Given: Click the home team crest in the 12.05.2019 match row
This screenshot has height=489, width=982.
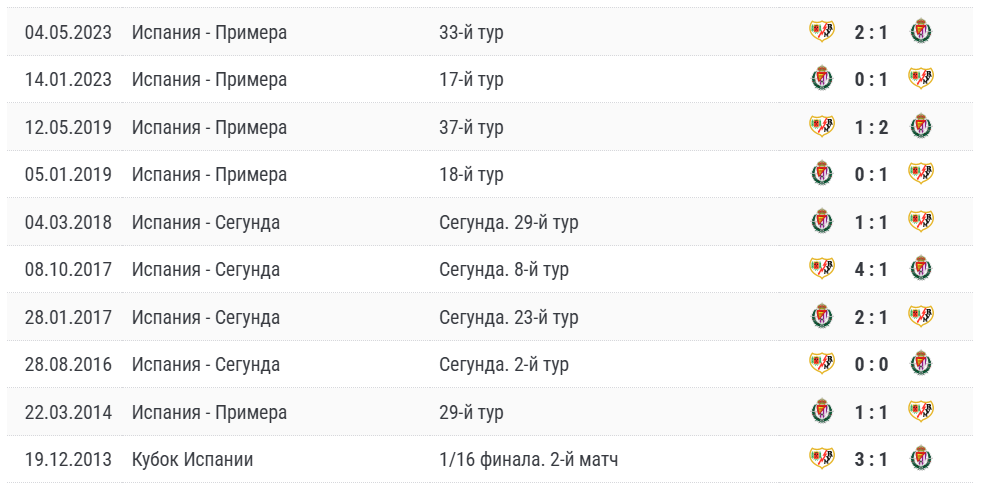Looking at the screenshot, I should coord(821,127).
